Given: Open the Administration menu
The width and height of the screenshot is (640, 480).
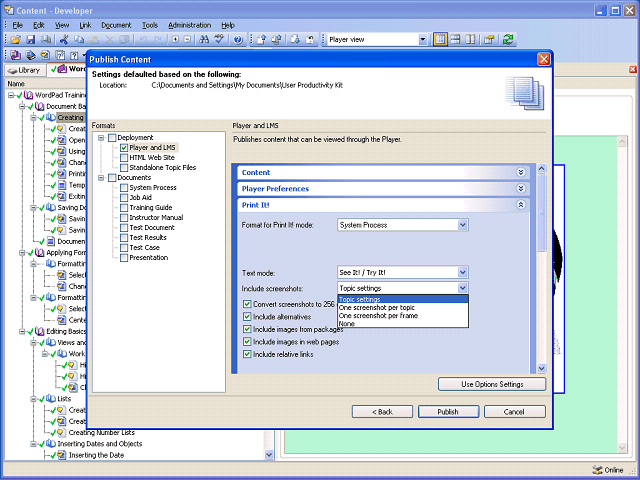Looking at the screenshot, I should pos(189,25).
